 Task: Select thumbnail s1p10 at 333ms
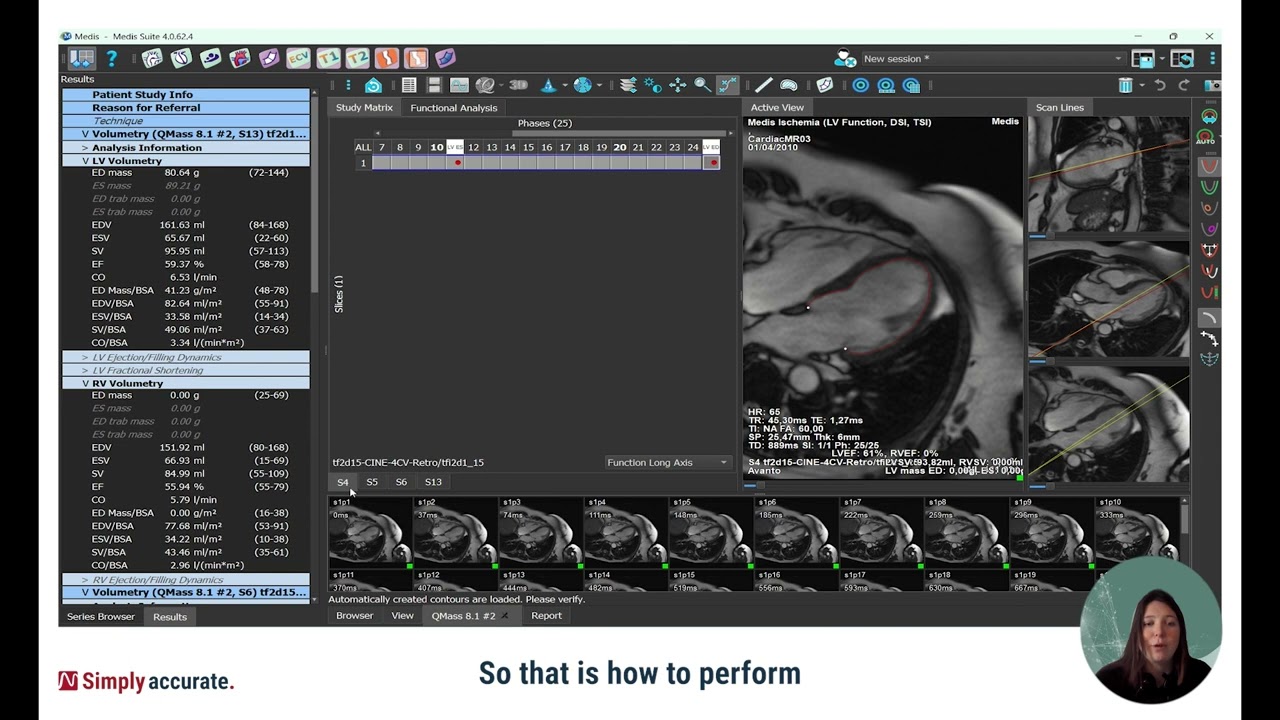tap(1136, 533)
